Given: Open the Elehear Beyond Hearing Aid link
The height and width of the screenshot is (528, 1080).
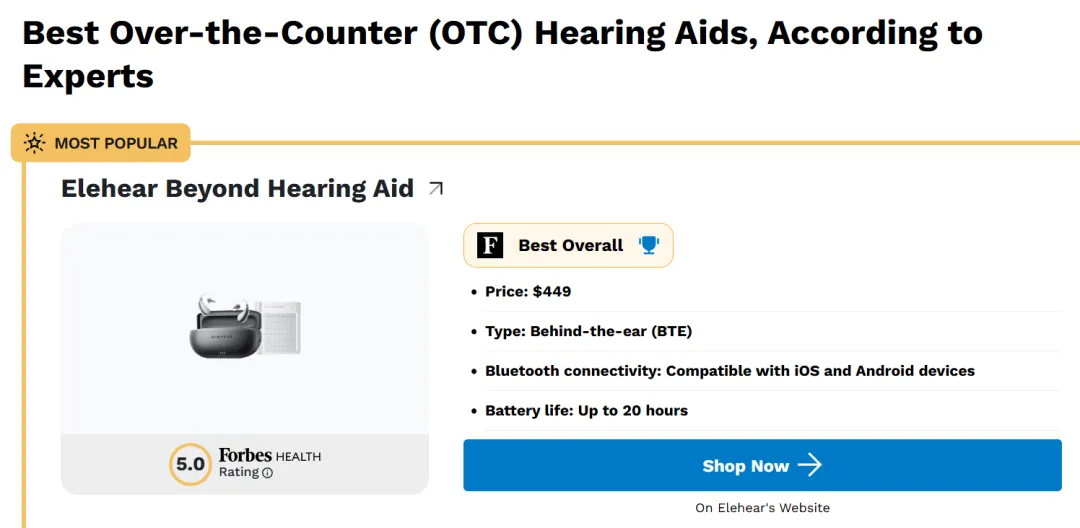Looking at the screenshot, I should [x=238, y=188].
